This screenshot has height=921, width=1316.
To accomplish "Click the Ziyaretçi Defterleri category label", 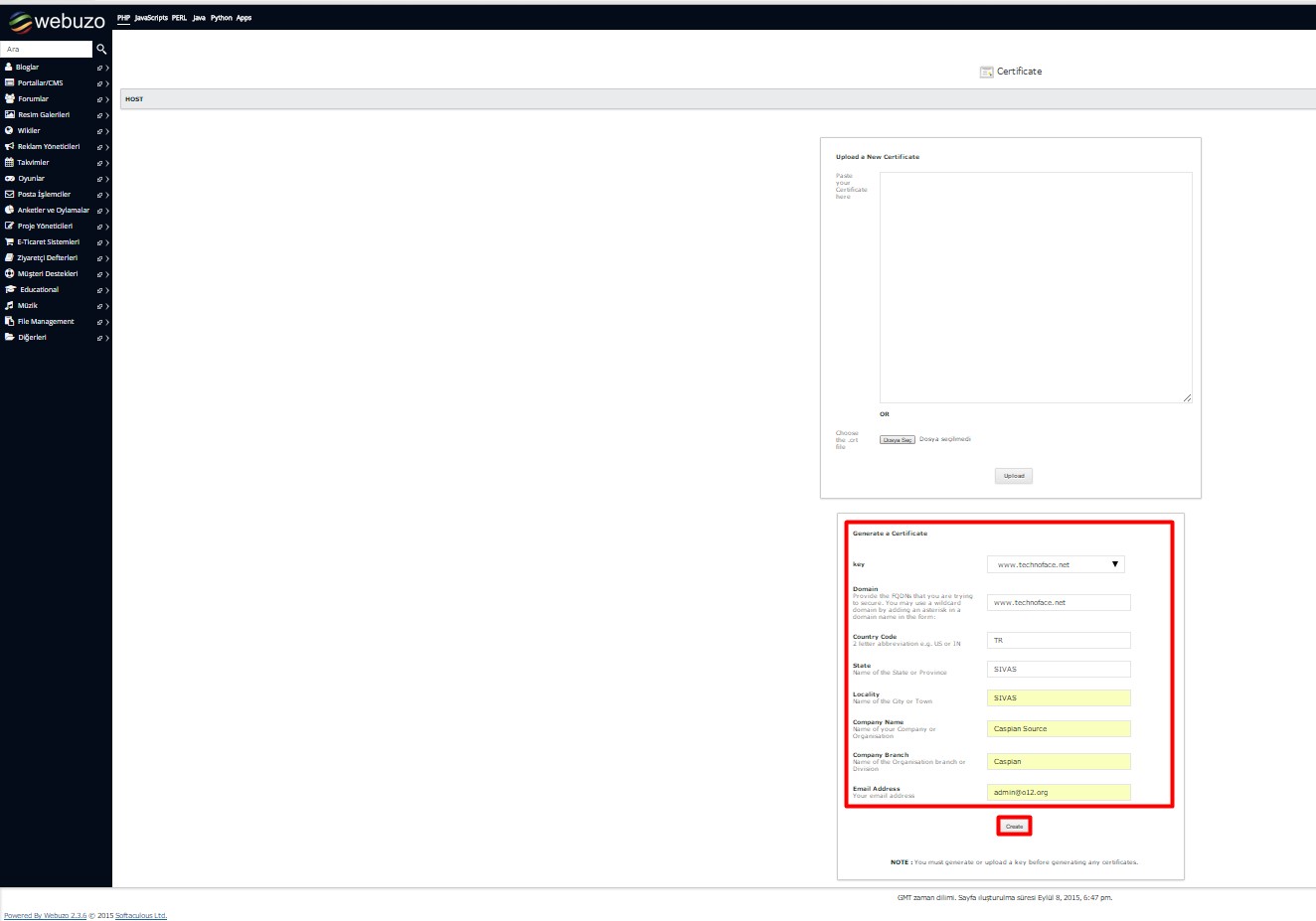I will [x=47, y=258].
